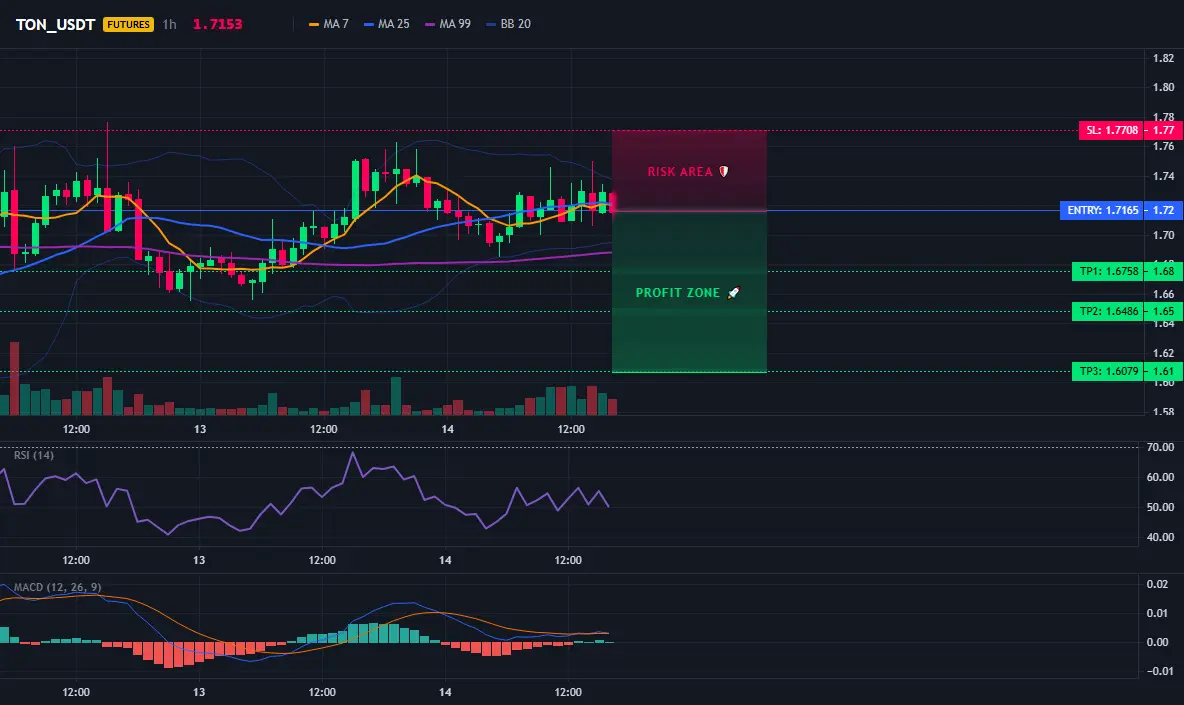Screen dimensions: 1184x705
Task: Click the MA 99 purple color dash
Action: (x=430, y=24)
